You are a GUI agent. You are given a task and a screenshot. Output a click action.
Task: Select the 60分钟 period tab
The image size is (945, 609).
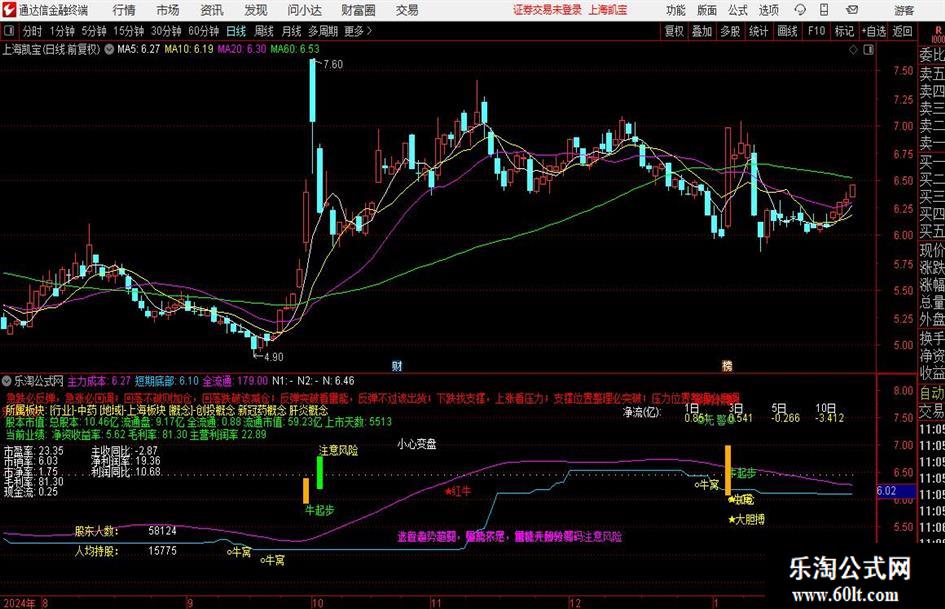click(203, 31)
